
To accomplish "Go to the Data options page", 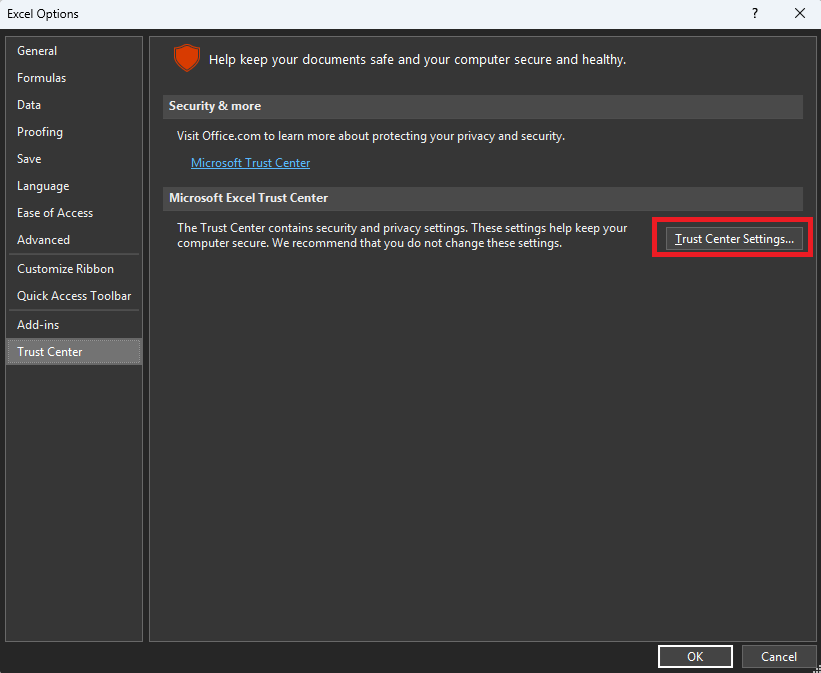I will click(29, 105).
